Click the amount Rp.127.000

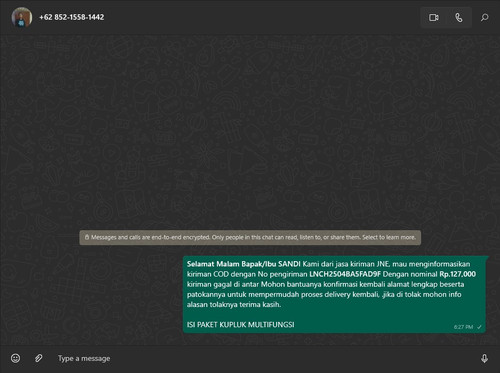458,274
